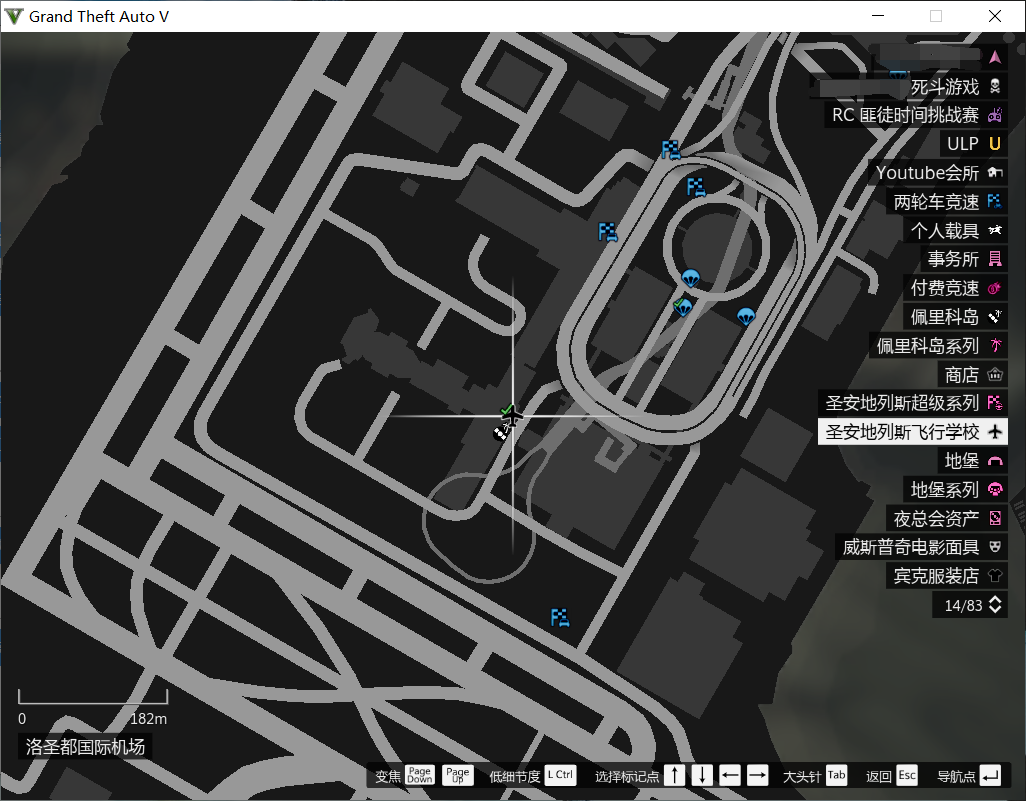Image resolution: width=1026 pixels, height=801 pixels.
Task: Choose Youtube会所 in the legend list
Action: click(938, 173)
